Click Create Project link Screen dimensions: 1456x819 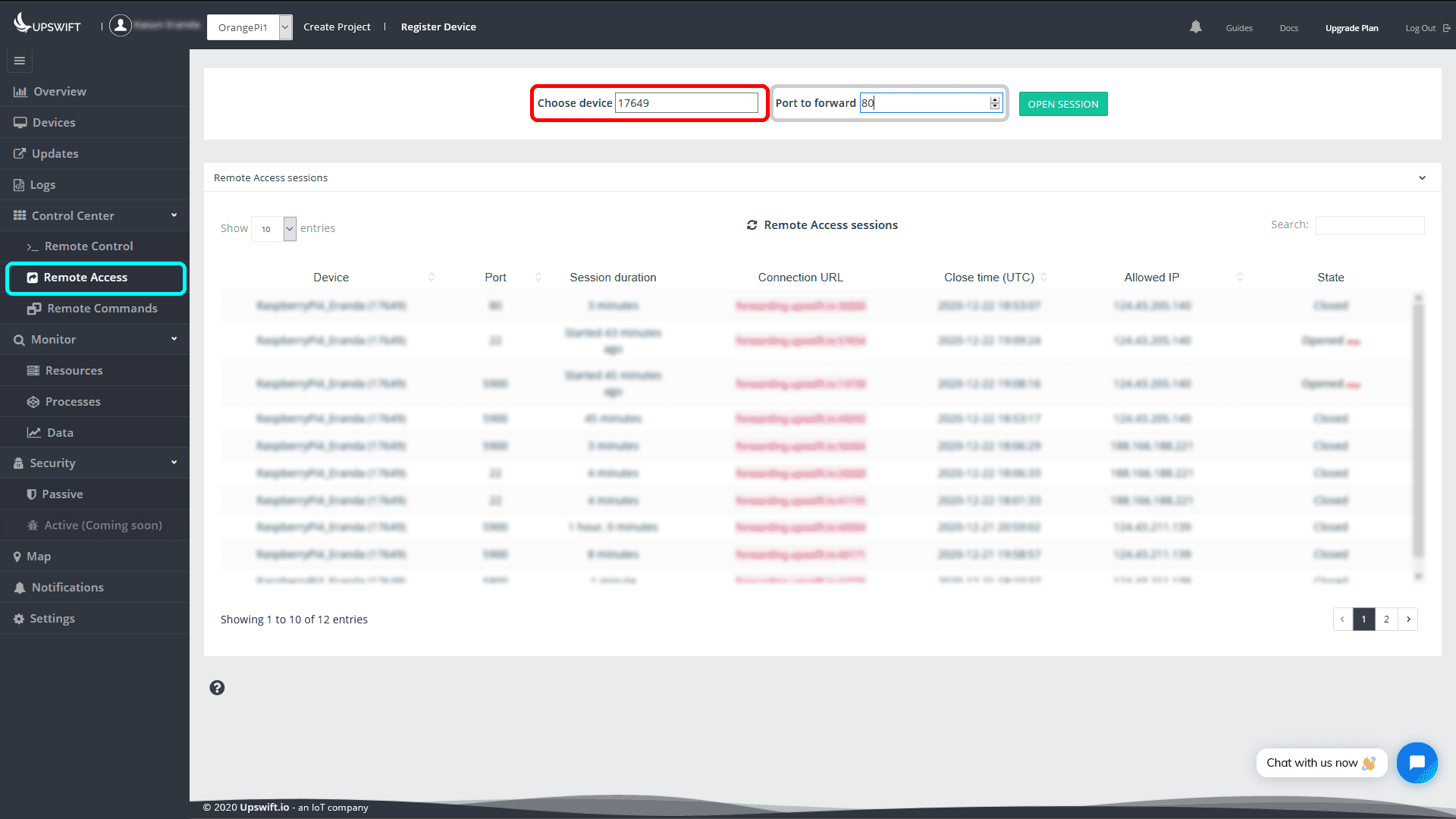click(x=337, y=27)
